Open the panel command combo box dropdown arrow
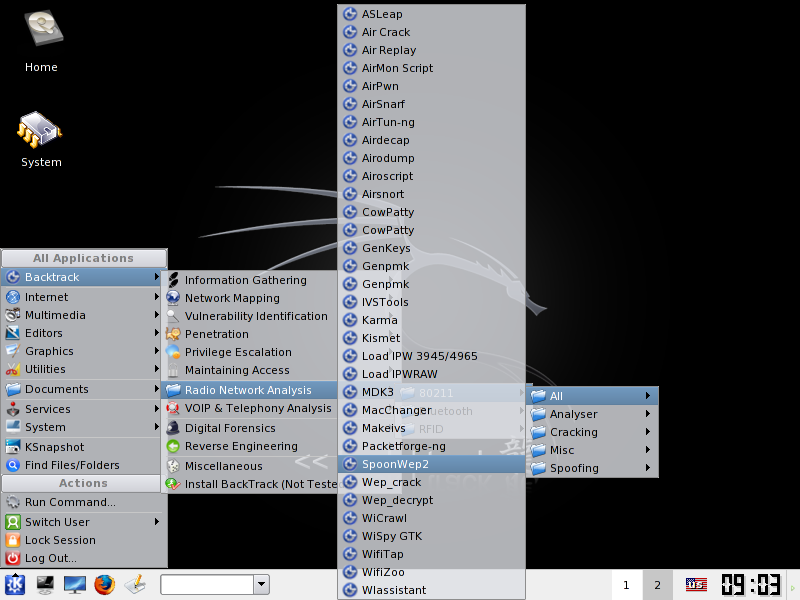Screen dimensions: 800x600 click(262, 584)
